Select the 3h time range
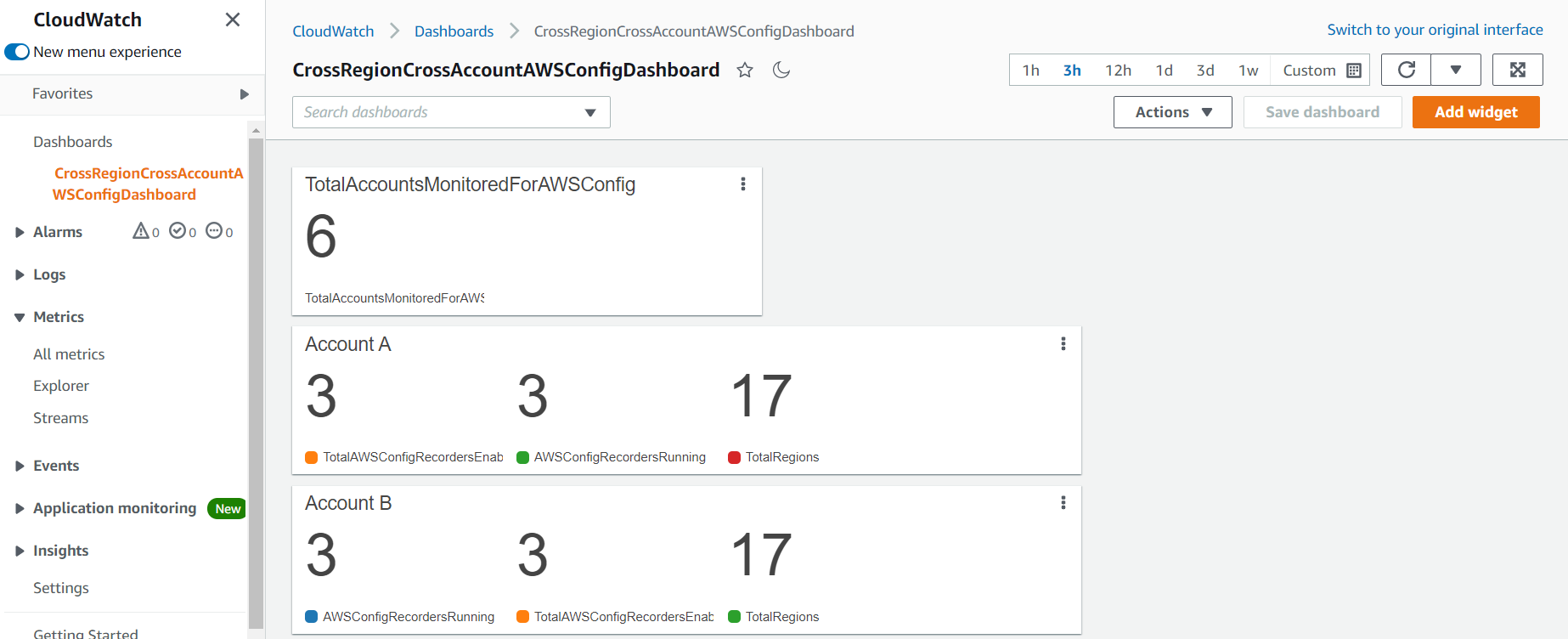 click(x=1072, y=71)
